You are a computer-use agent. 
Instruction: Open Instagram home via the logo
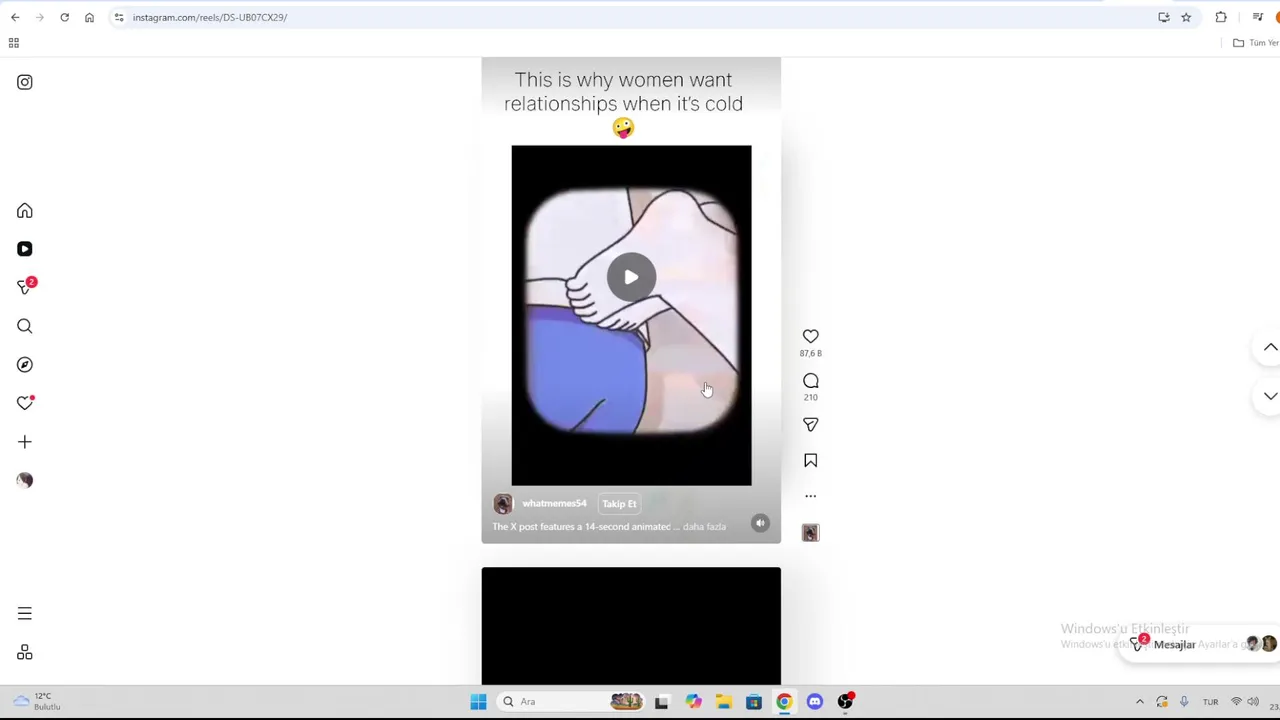(x=25, y=82)
